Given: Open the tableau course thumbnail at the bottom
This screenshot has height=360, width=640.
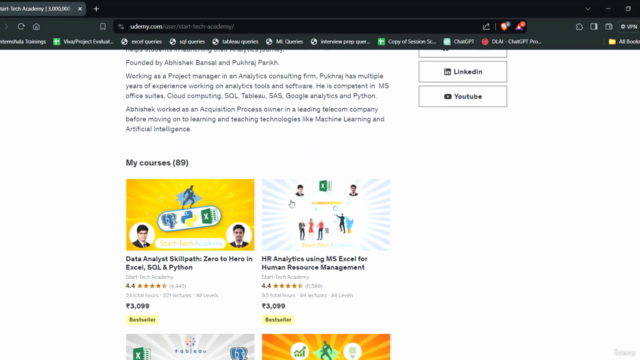Looking at the screenshot, I should pos(190,347).
